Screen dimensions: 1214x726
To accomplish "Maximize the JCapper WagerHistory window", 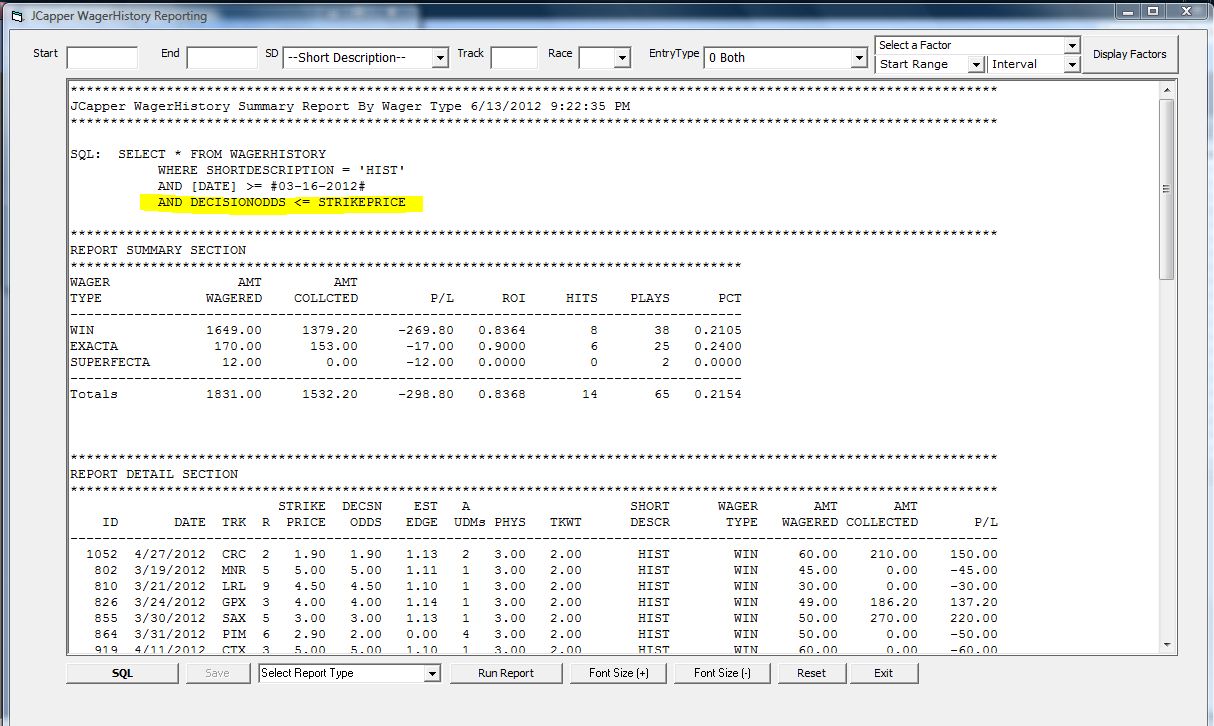I will click(x=1154, y=12).
